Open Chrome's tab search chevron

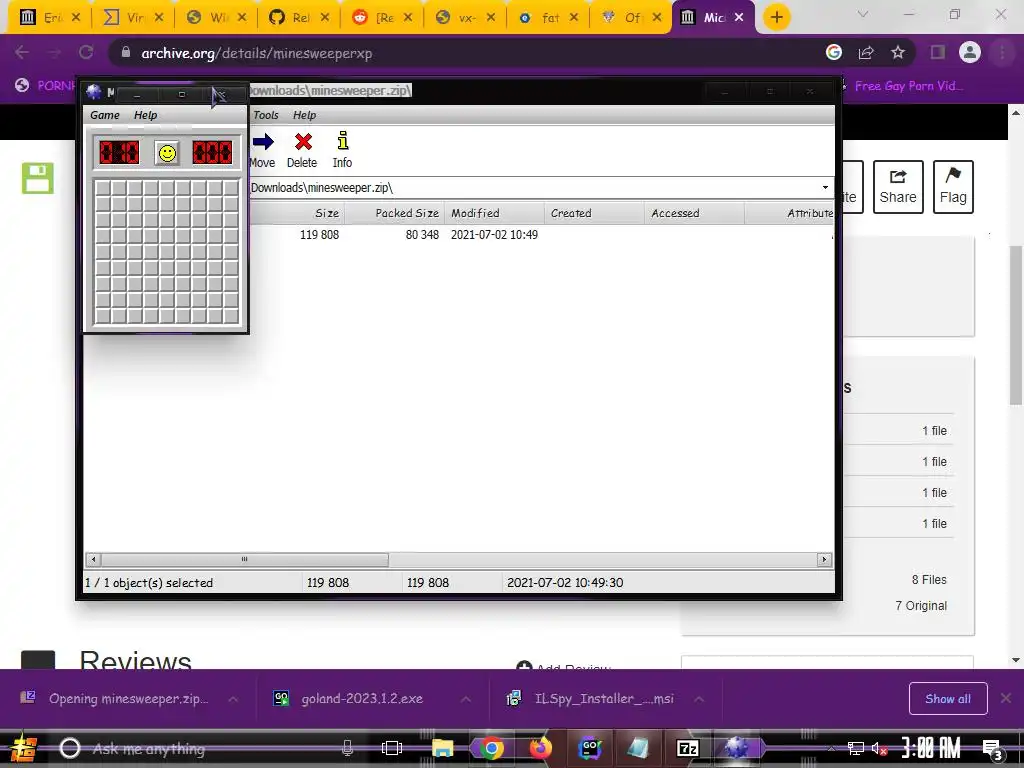click(x=863, y=14)
